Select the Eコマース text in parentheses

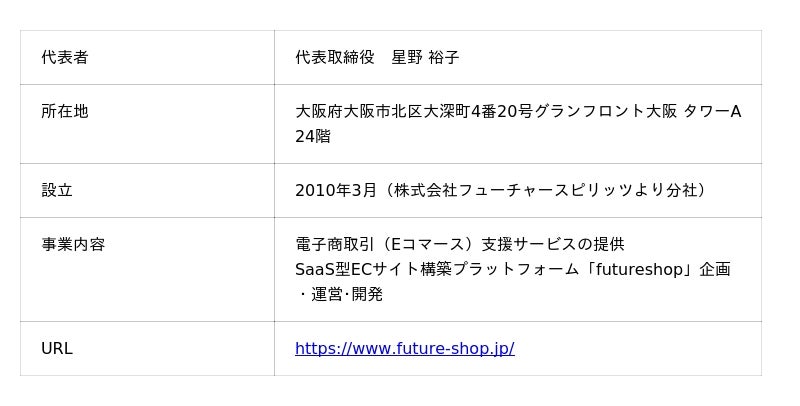coord(428,244)
